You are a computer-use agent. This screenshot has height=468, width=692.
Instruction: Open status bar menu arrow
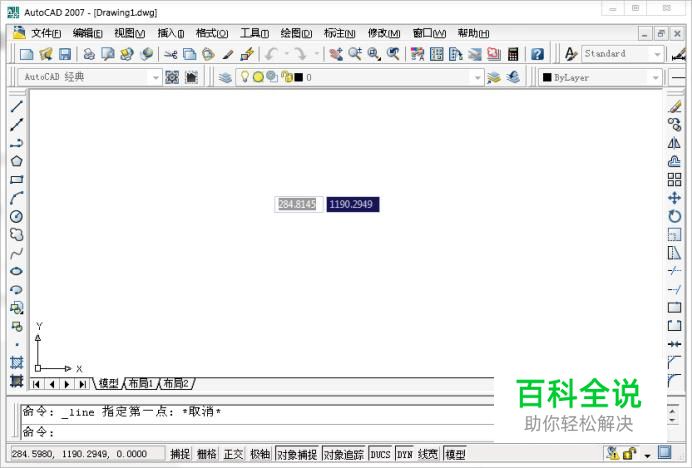click(647, 455)
